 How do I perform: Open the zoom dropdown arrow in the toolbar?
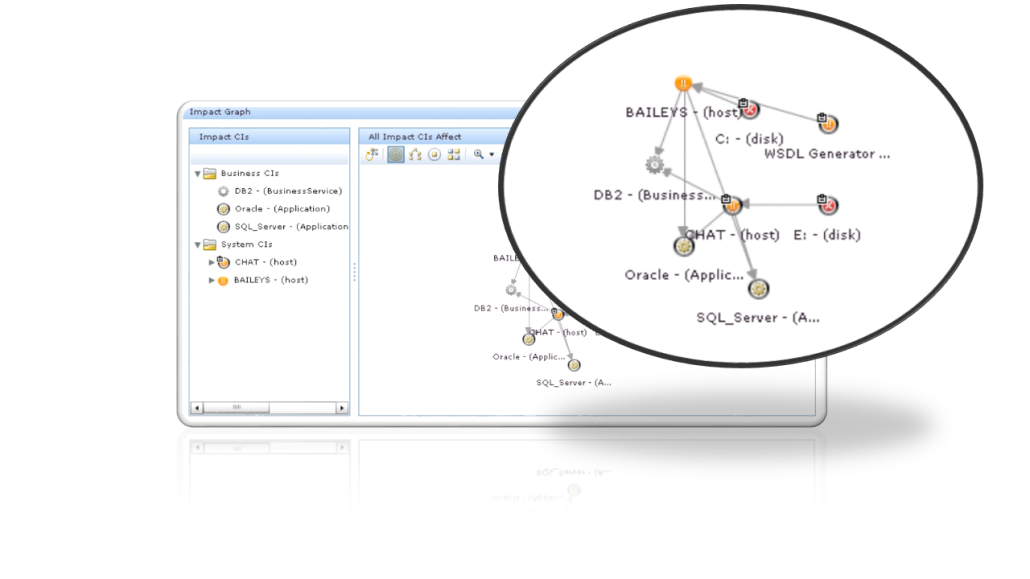point(491,154)
